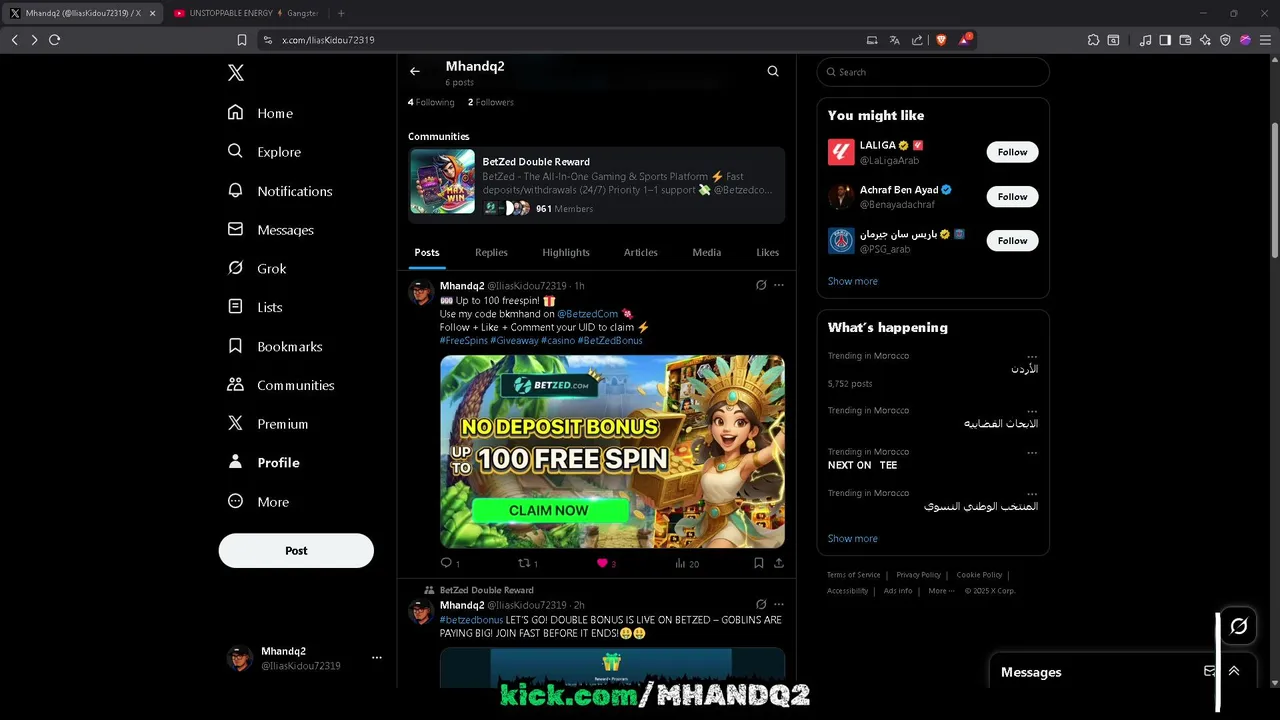1280x720 pixels.
Task: Reload the page in browser toolbar
Action: coord(54,40)
